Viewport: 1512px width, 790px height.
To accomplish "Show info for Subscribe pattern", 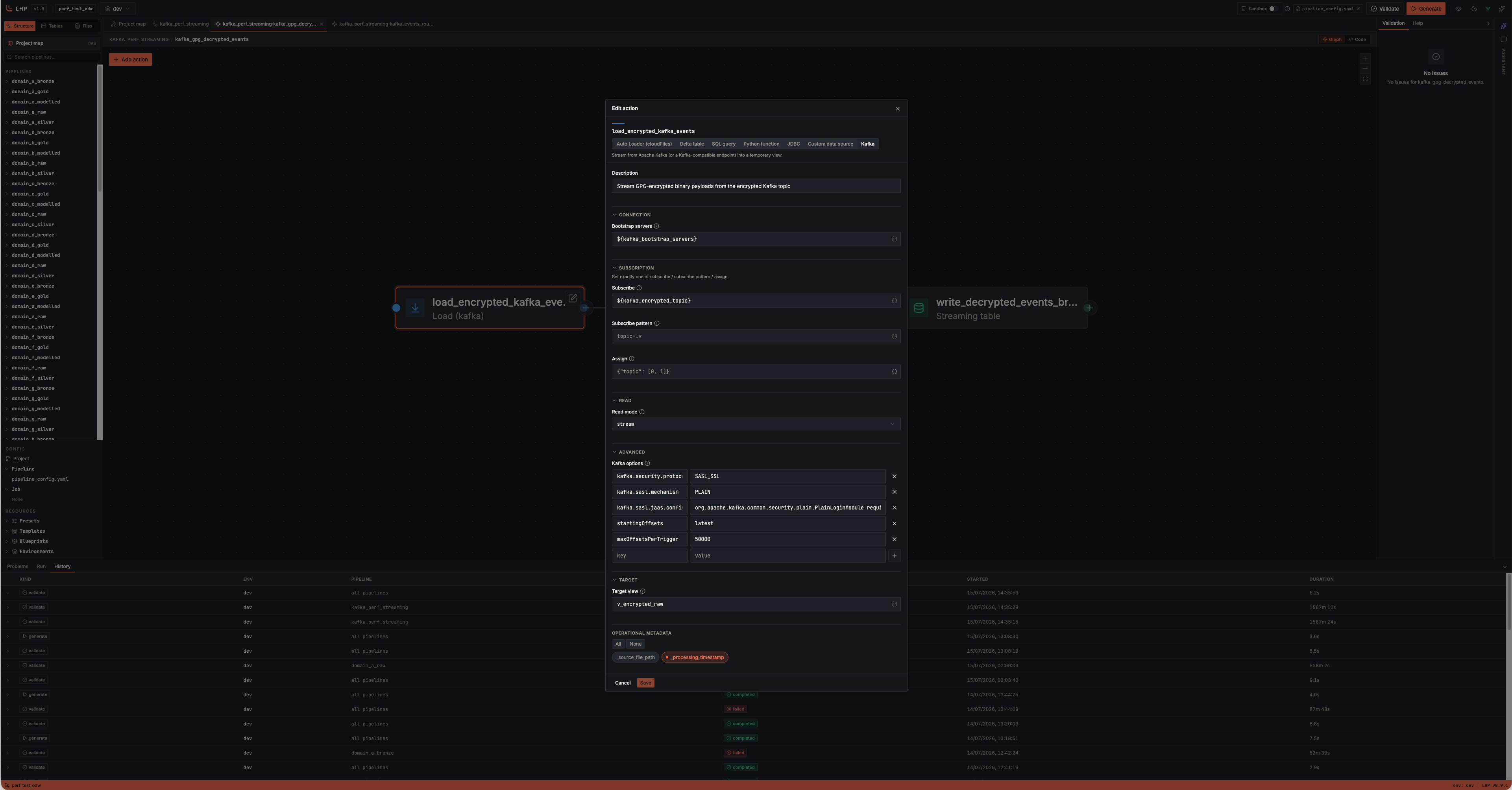I will click(656, 323).
